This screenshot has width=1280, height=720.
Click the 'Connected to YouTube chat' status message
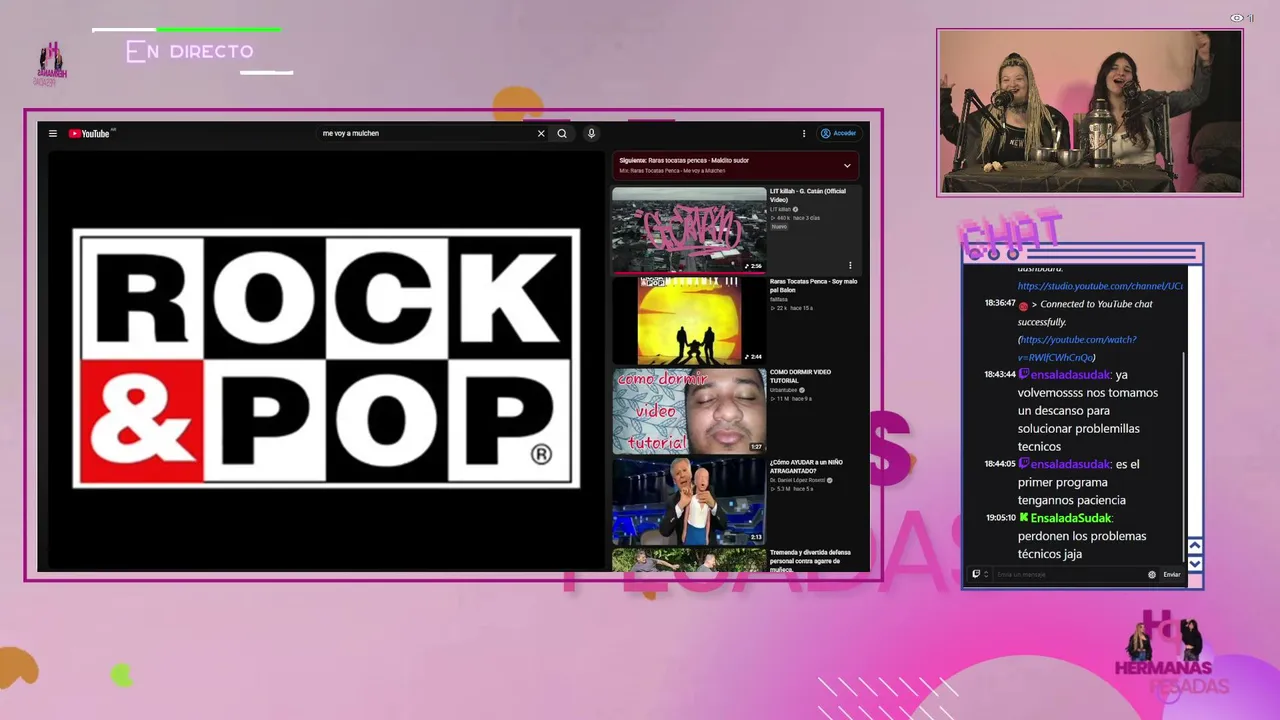1086,313
